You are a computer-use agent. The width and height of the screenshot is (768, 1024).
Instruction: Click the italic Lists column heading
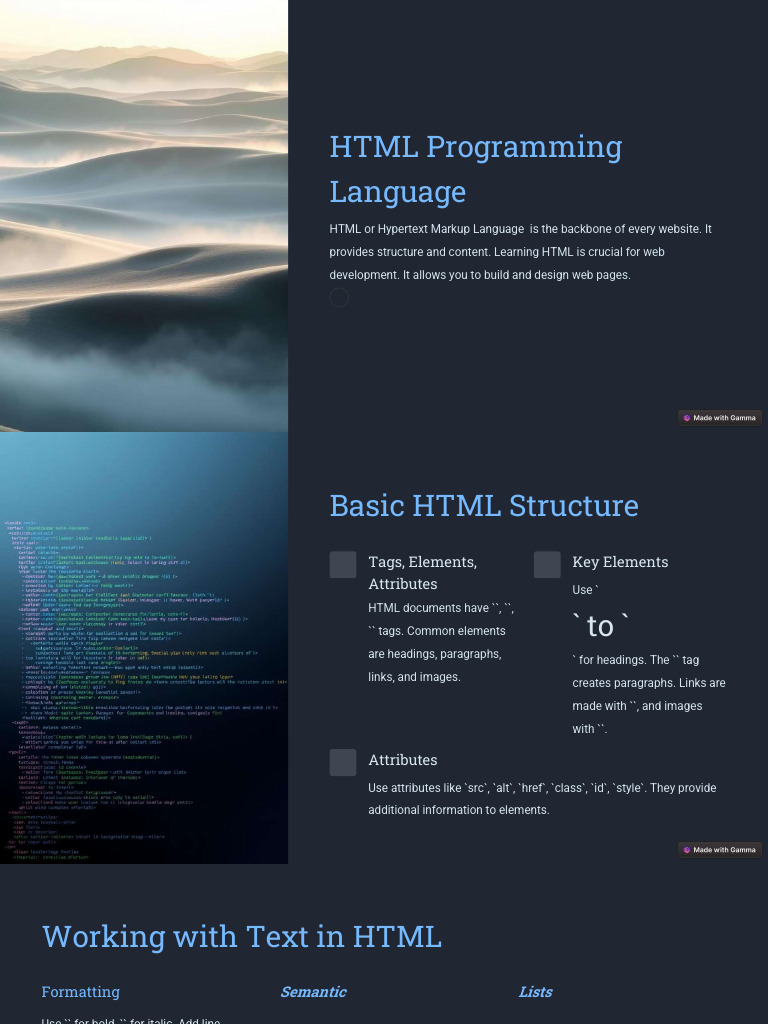[535, 992]
